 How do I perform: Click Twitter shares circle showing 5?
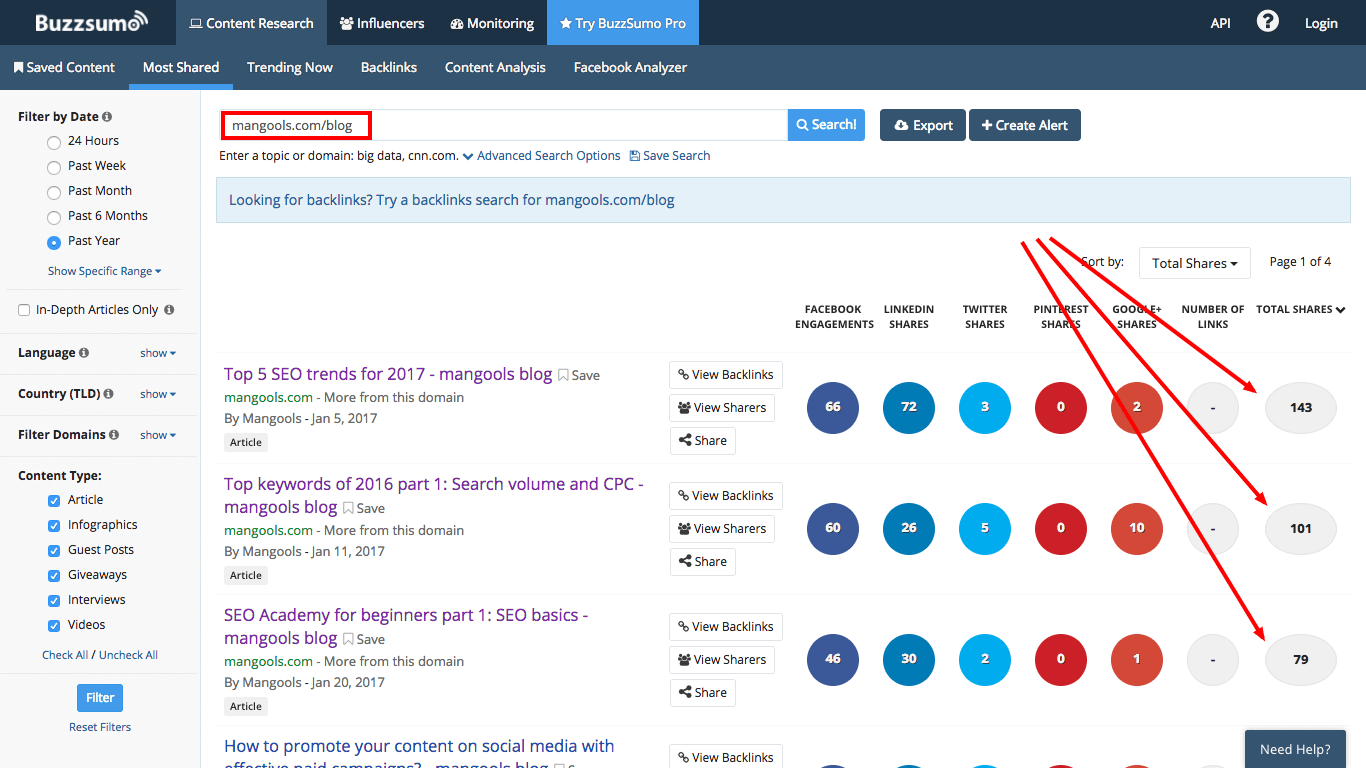[985, 528]
